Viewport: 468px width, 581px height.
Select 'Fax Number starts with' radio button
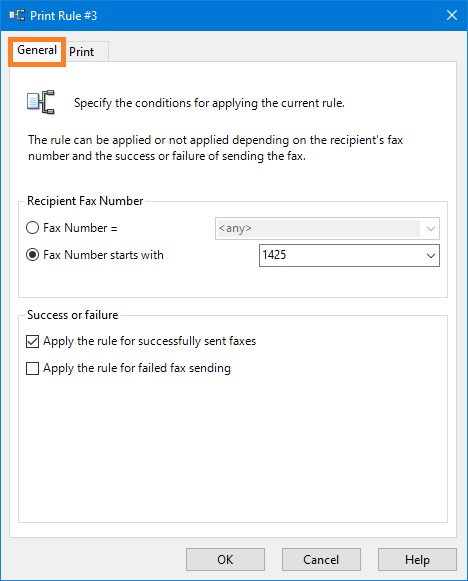[33, 255]
